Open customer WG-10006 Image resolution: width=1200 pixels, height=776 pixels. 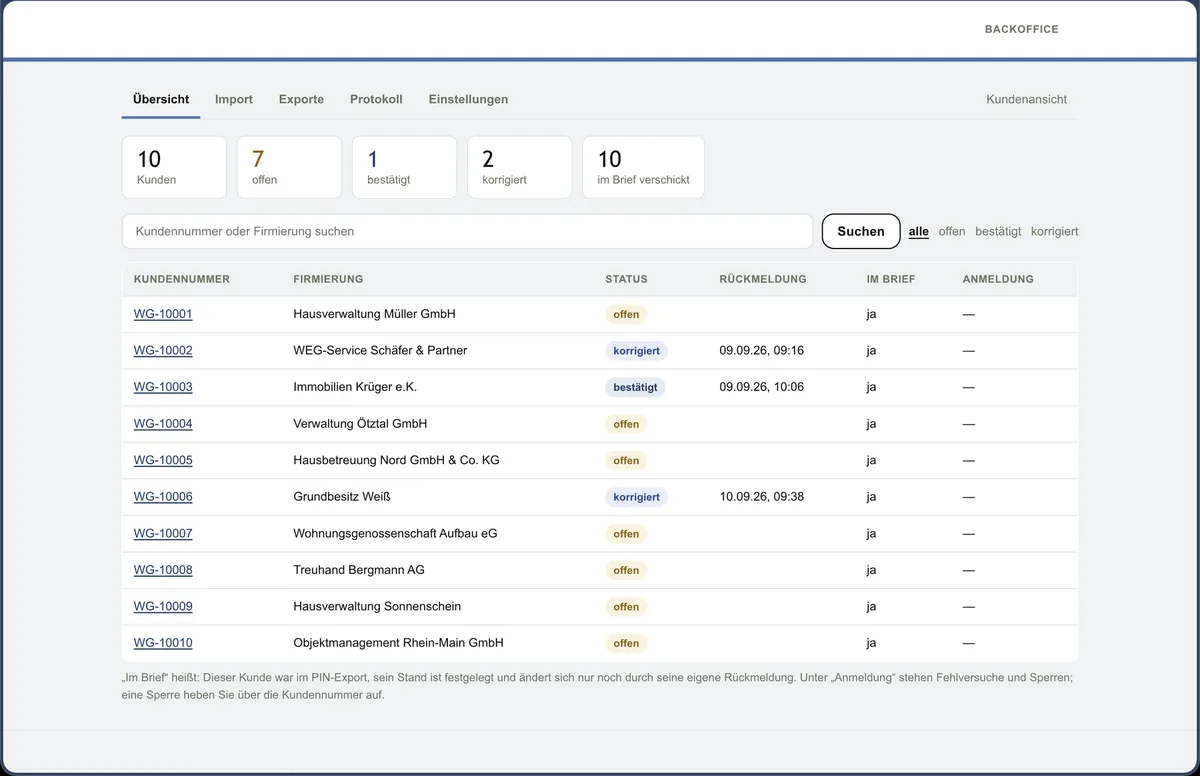point(163,497)
